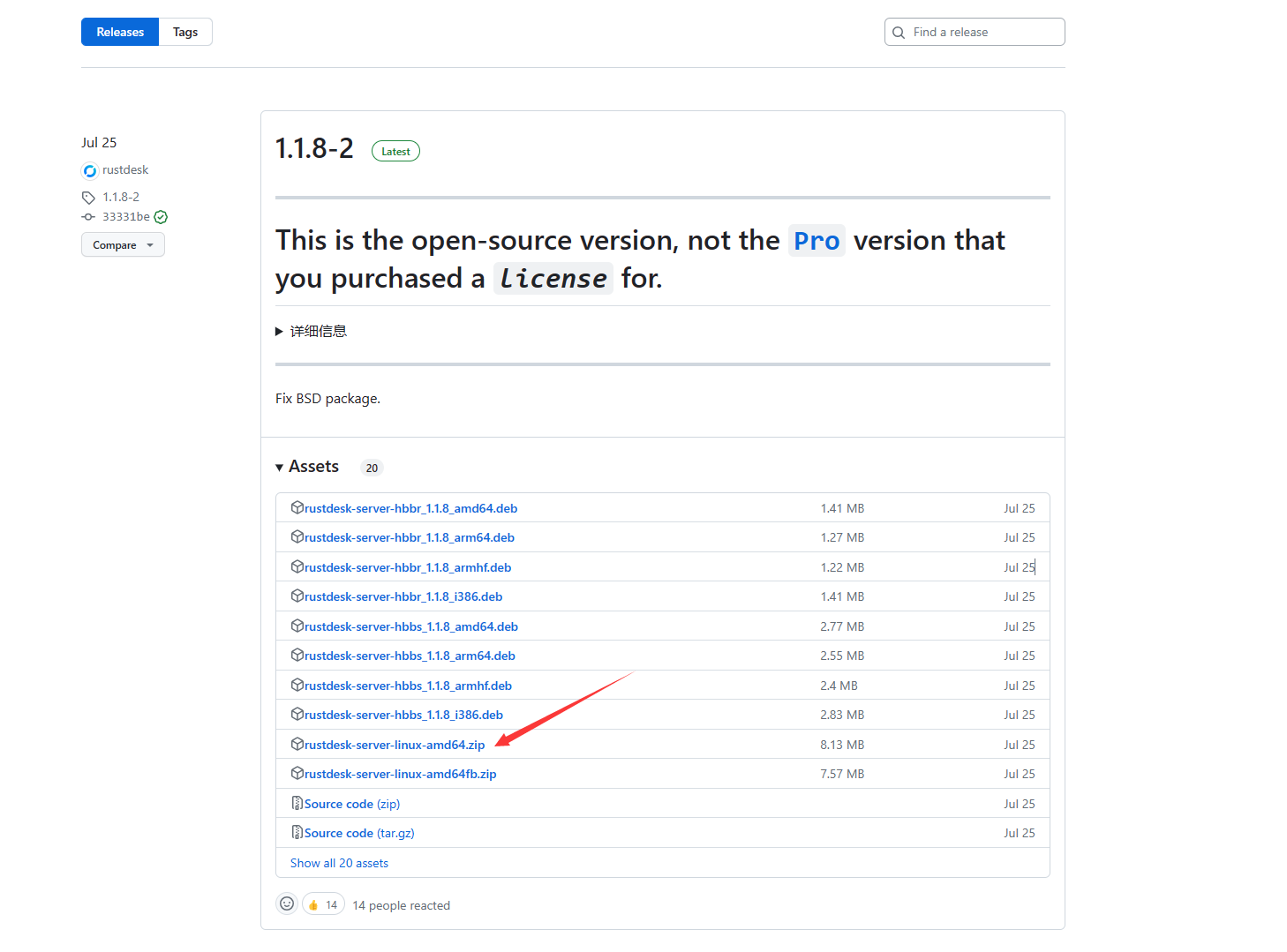Download rustdesk-server-hbbs_1.1.8_armhf.deb

pos(408,686)
